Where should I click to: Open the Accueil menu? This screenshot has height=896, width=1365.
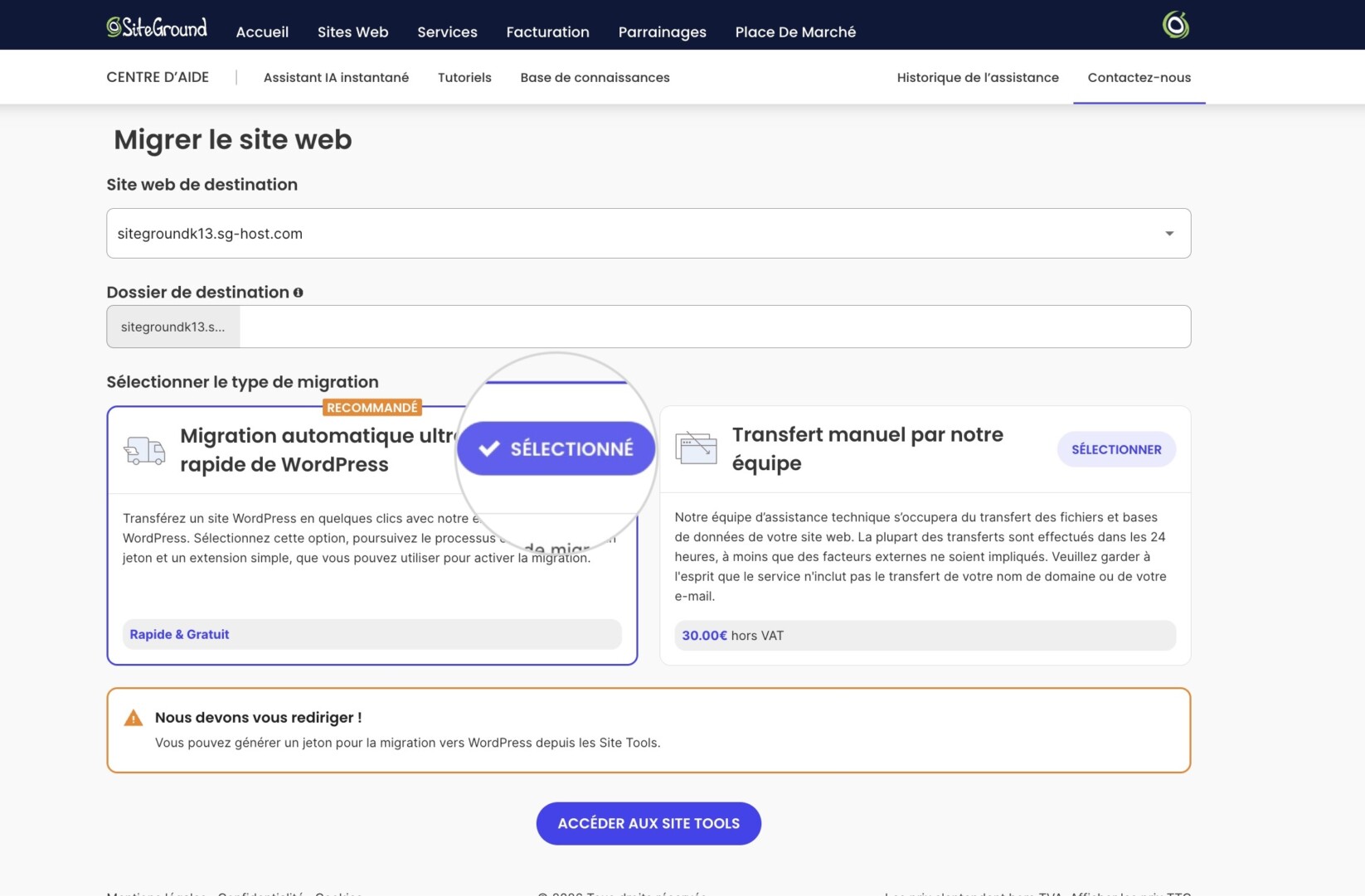tap(262, 31)
